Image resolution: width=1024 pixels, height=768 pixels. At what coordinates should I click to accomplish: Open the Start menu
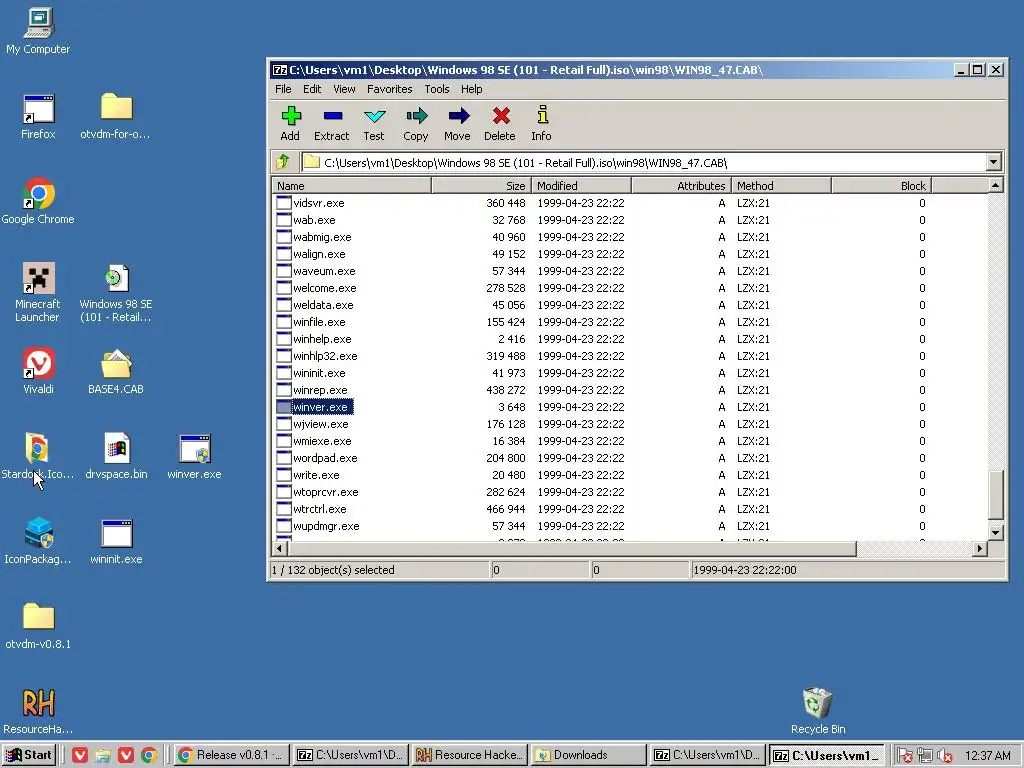pos(29,755)
